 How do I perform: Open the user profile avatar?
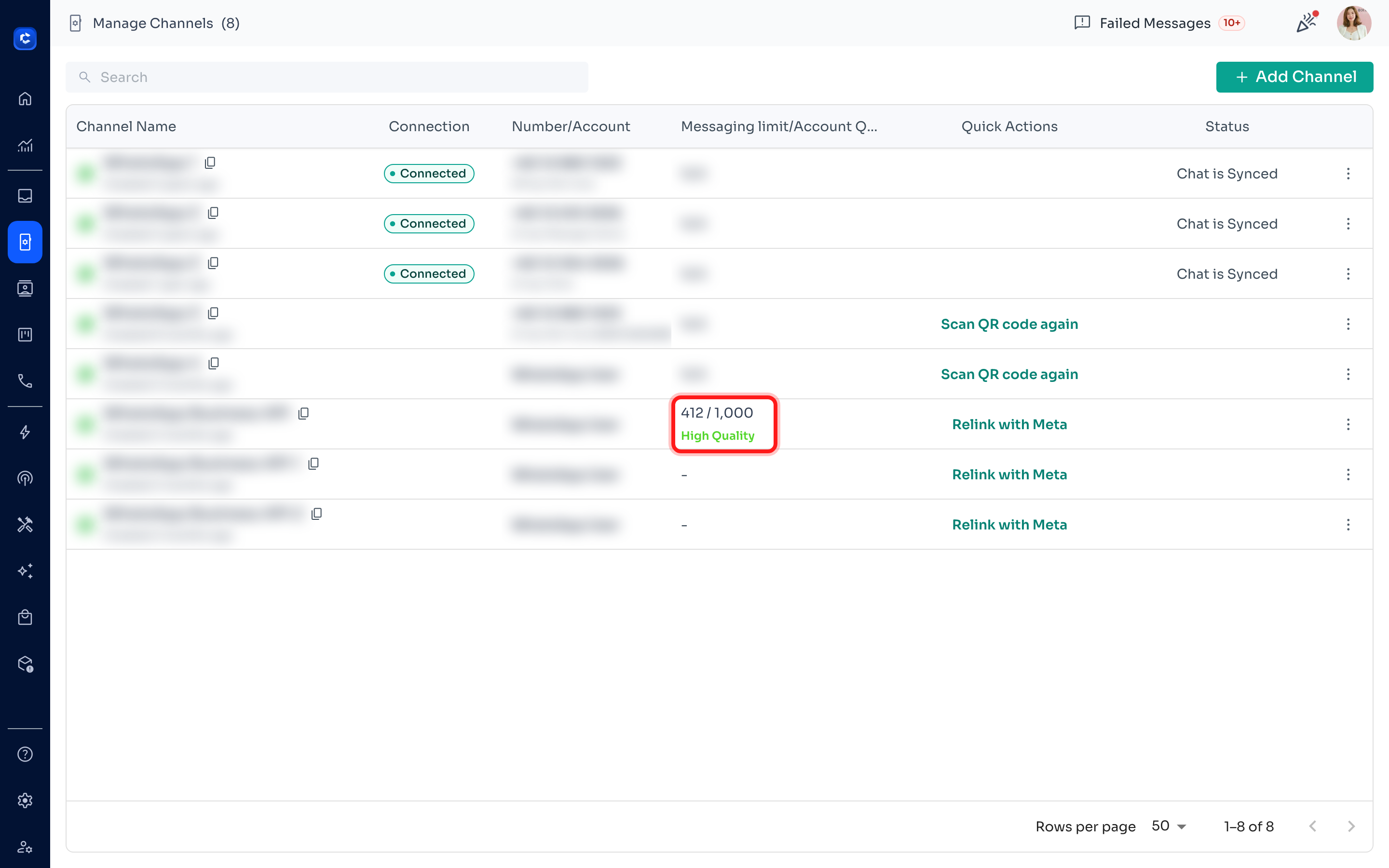tap(1353, 23)
